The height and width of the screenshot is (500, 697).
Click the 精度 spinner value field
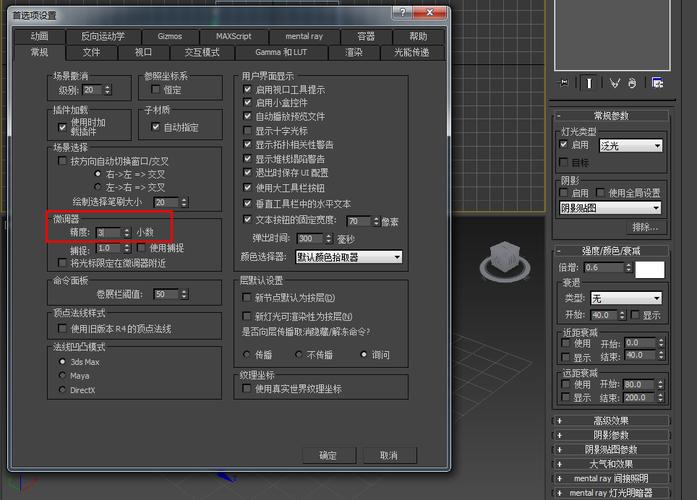pyautogui.click(x=108, y=232)
